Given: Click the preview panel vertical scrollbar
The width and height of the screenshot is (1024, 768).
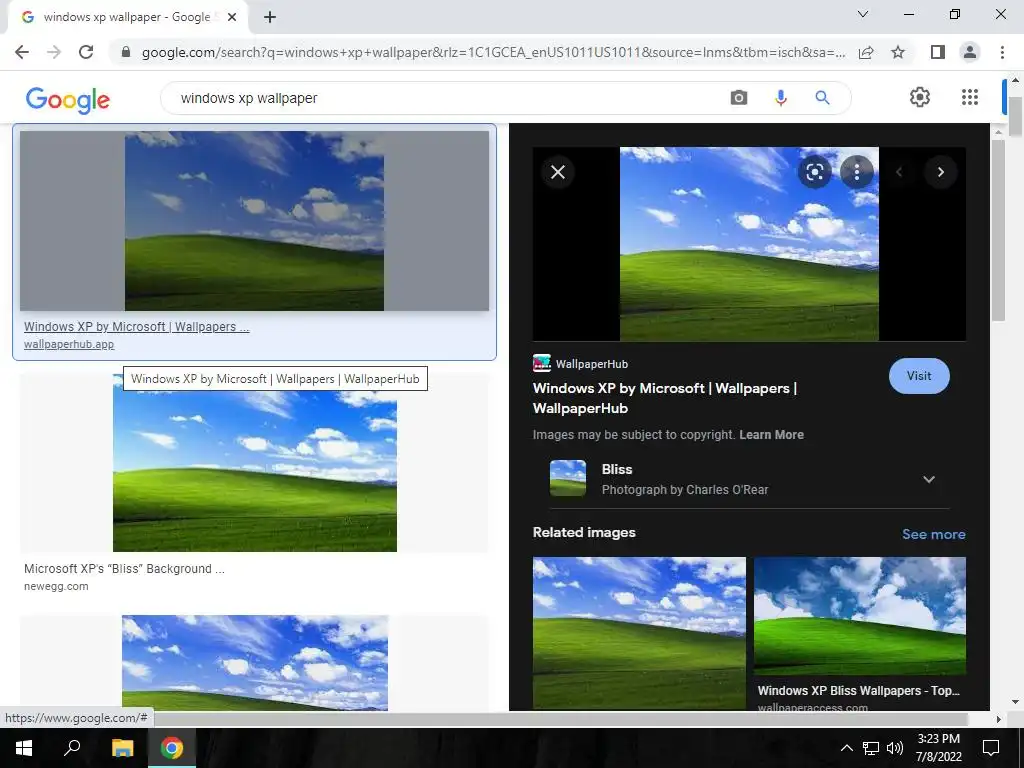Looking at the screenshot, I should tap(998, 229).
